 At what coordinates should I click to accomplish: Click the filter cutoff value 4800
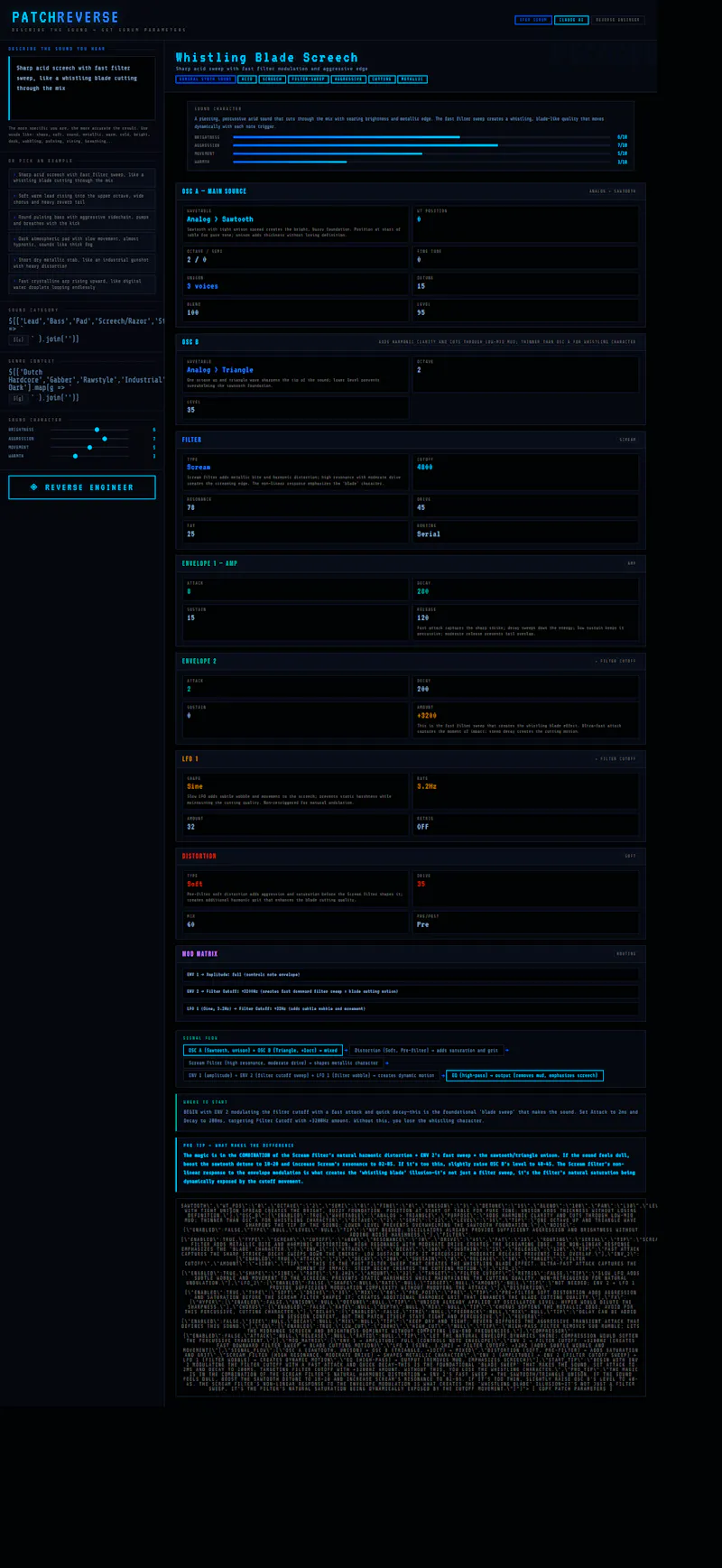click(x=425, y=468)
